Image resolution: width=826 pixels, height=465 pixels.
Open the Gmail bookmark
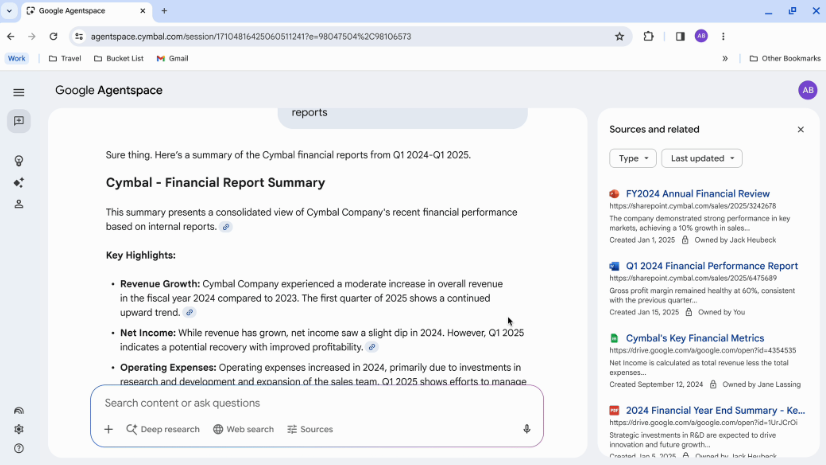tap(172, 58)
